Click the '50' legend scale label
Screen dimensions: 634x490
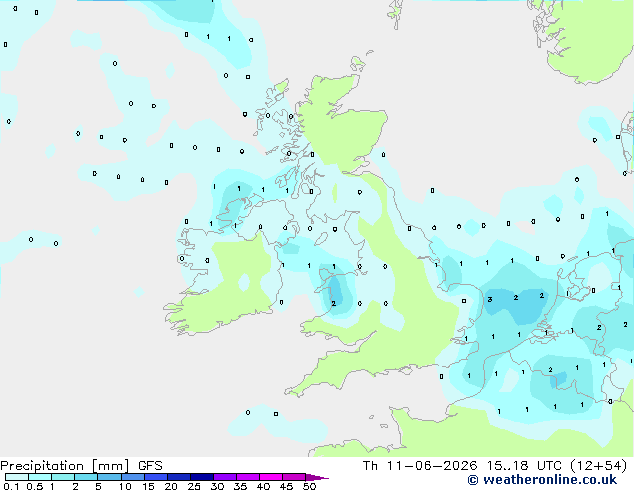(309, 486)
